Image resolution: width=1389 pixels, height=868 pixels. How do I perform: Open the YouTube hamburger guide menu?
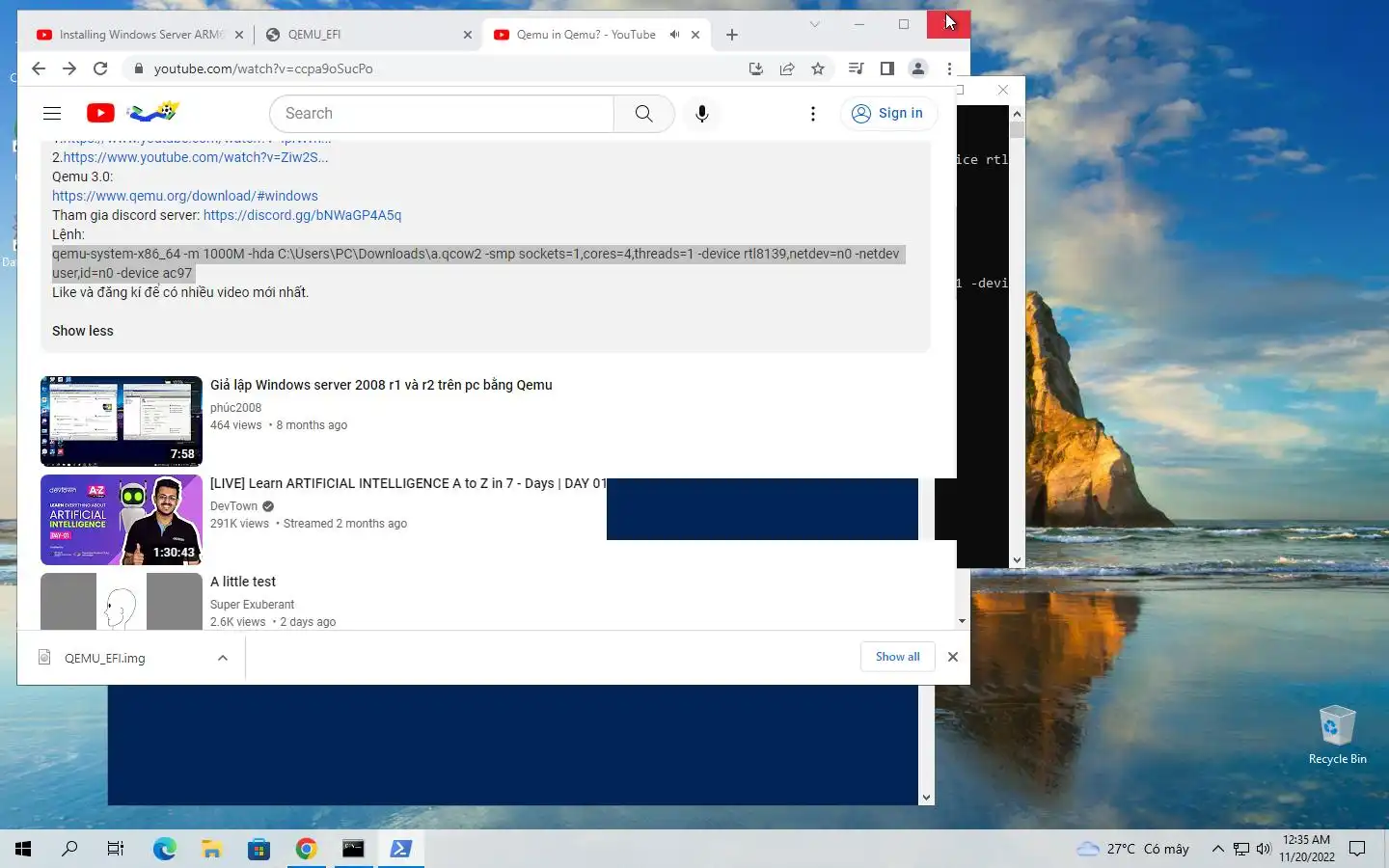pyautogui.click(x=52, y=113)
